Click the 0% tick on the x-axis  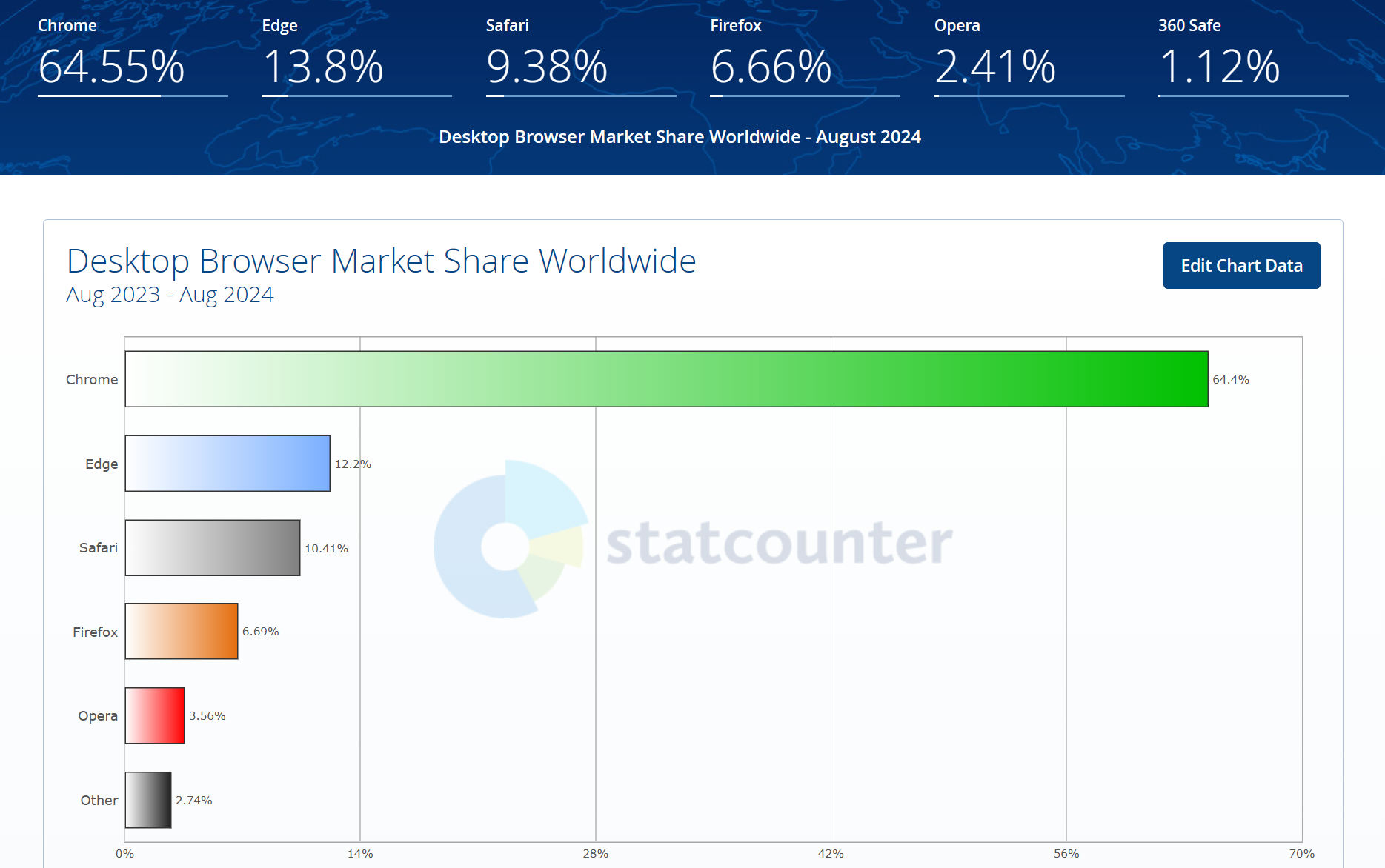(125, 854)
